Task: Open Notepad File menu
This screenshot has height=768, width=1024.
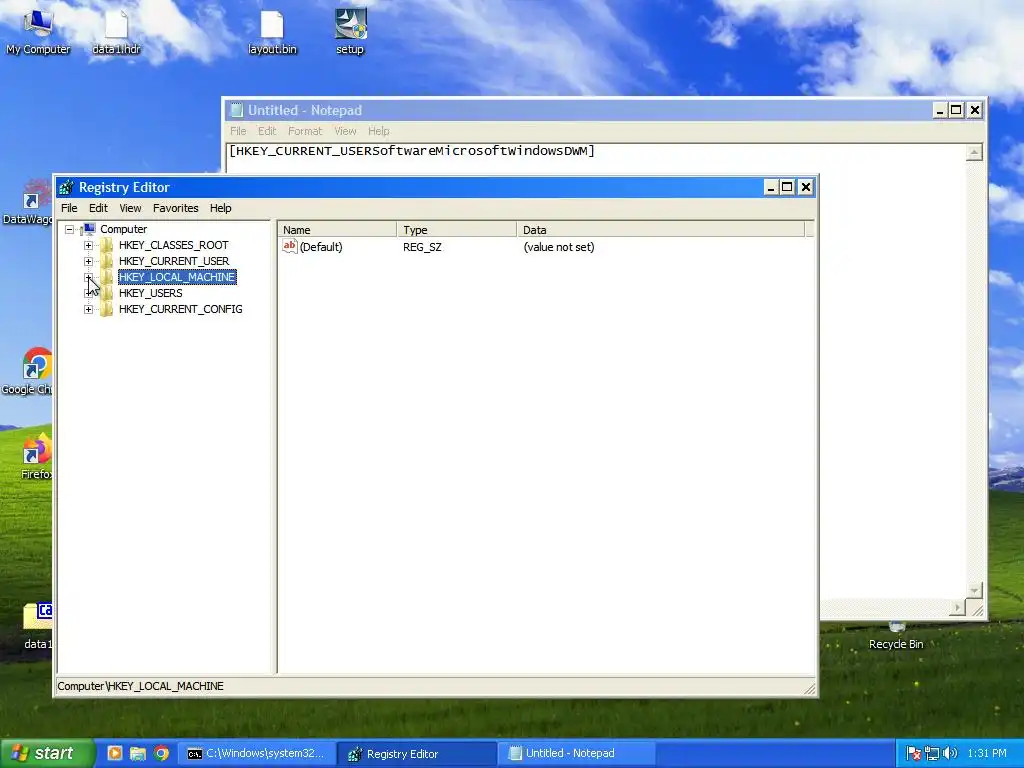Action: (238, 131)
